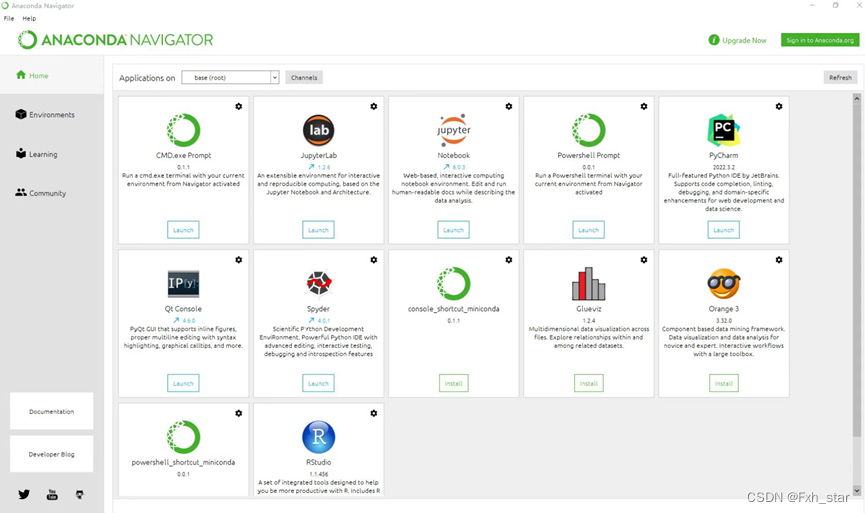Switch to the Environments tab
Image resolution: width=865 pixels, height=513 pixels.
[51, 114]
